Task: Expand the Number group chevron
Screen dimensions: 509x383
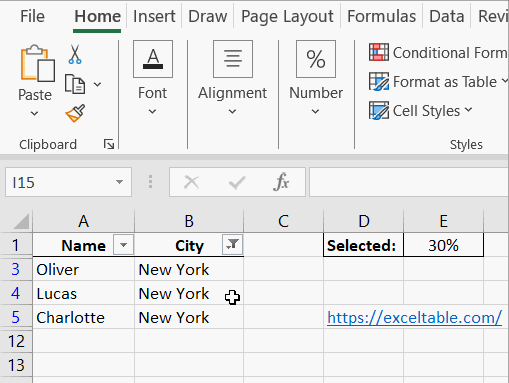Action: coord(315,111)
